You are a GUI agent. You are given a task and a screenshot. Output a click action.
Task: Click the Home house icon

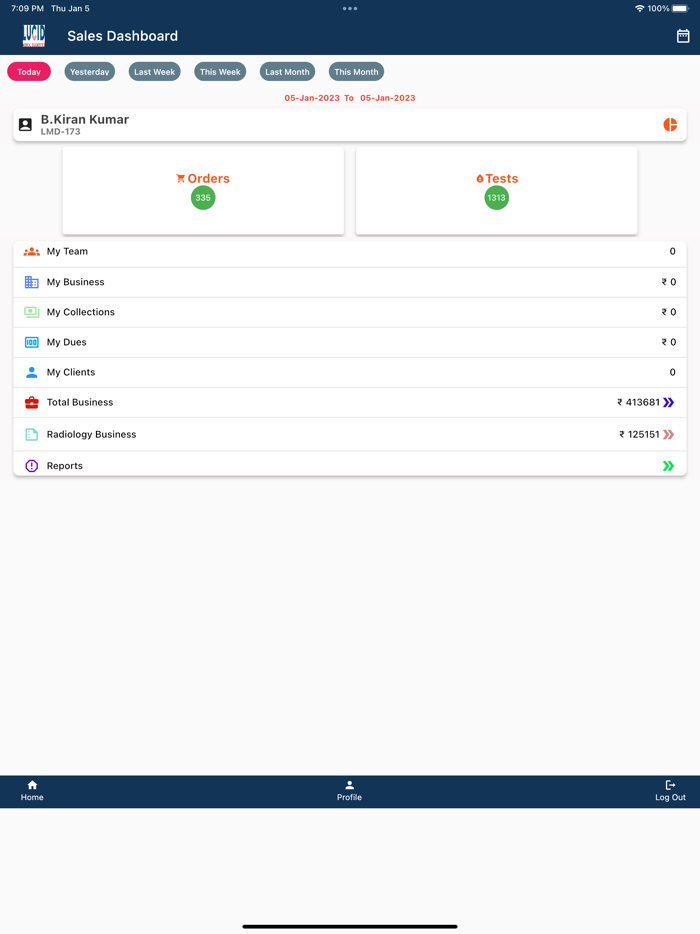tap(32, 785)
